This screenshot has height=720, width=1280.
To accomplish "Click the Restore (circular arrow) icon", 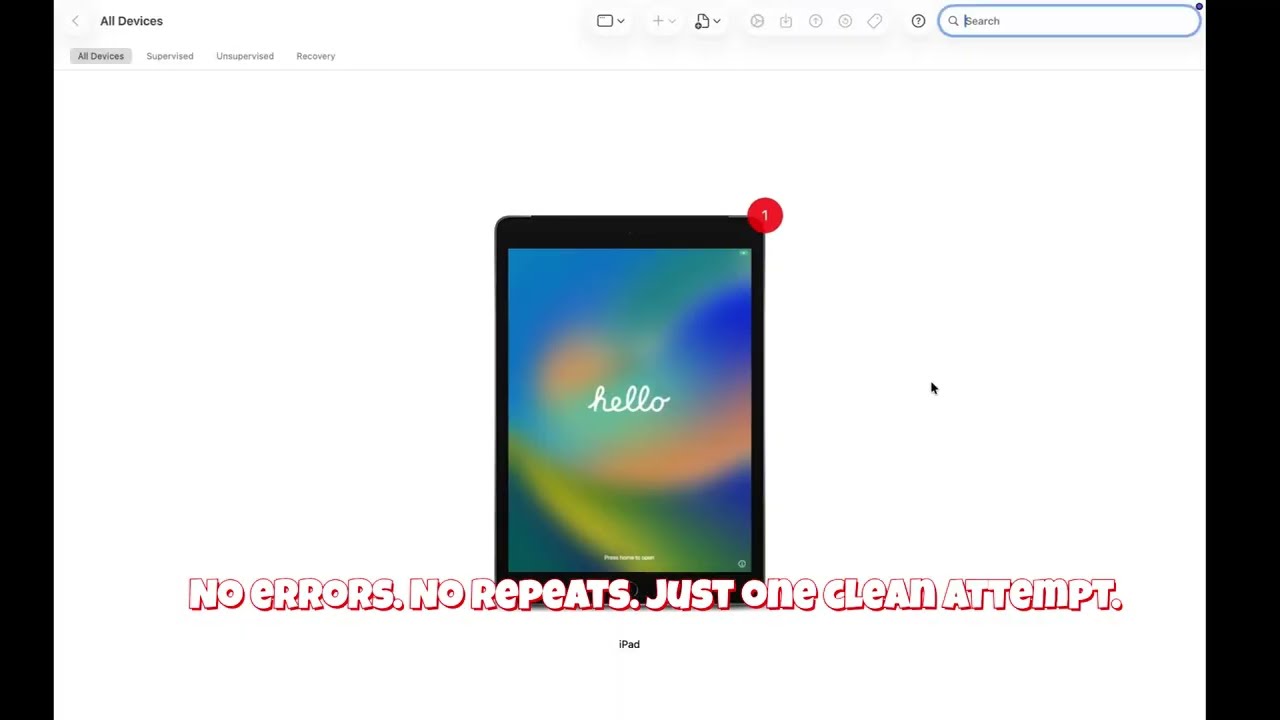I will [845, 21].
